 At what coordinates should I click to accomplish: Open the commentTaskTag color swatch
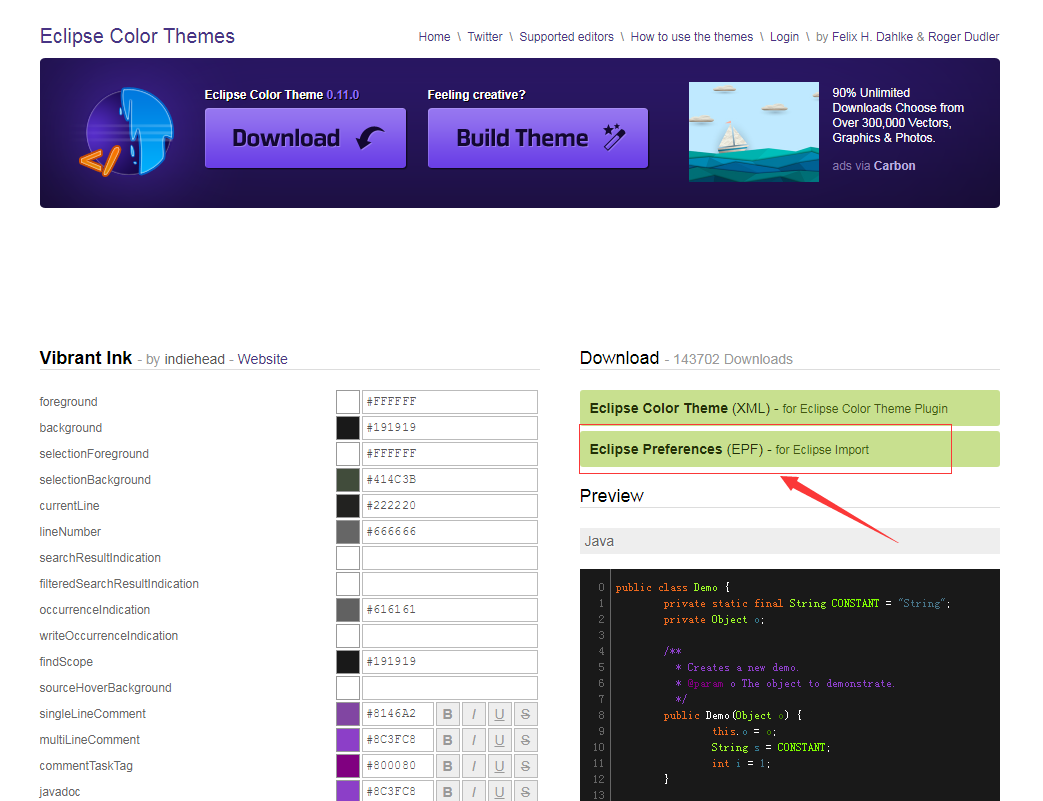tap(348, 766)
